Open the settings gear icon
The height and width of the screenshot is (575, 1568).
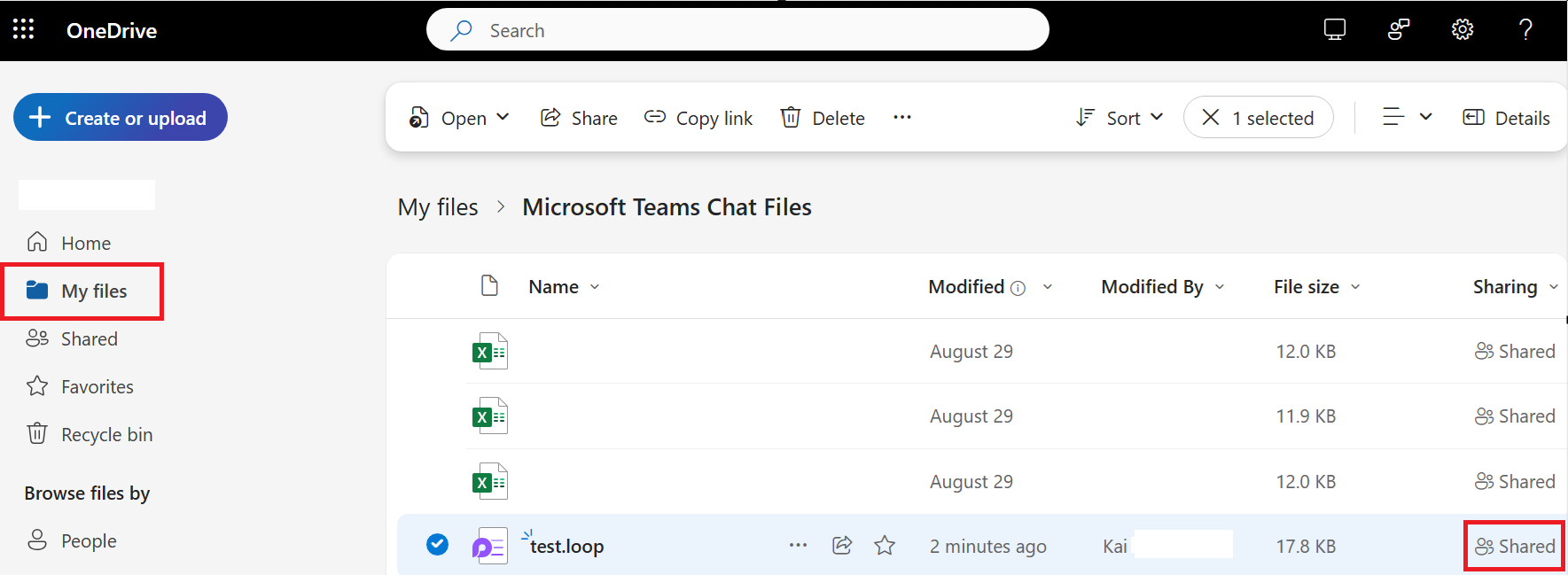click(1463, 29)
